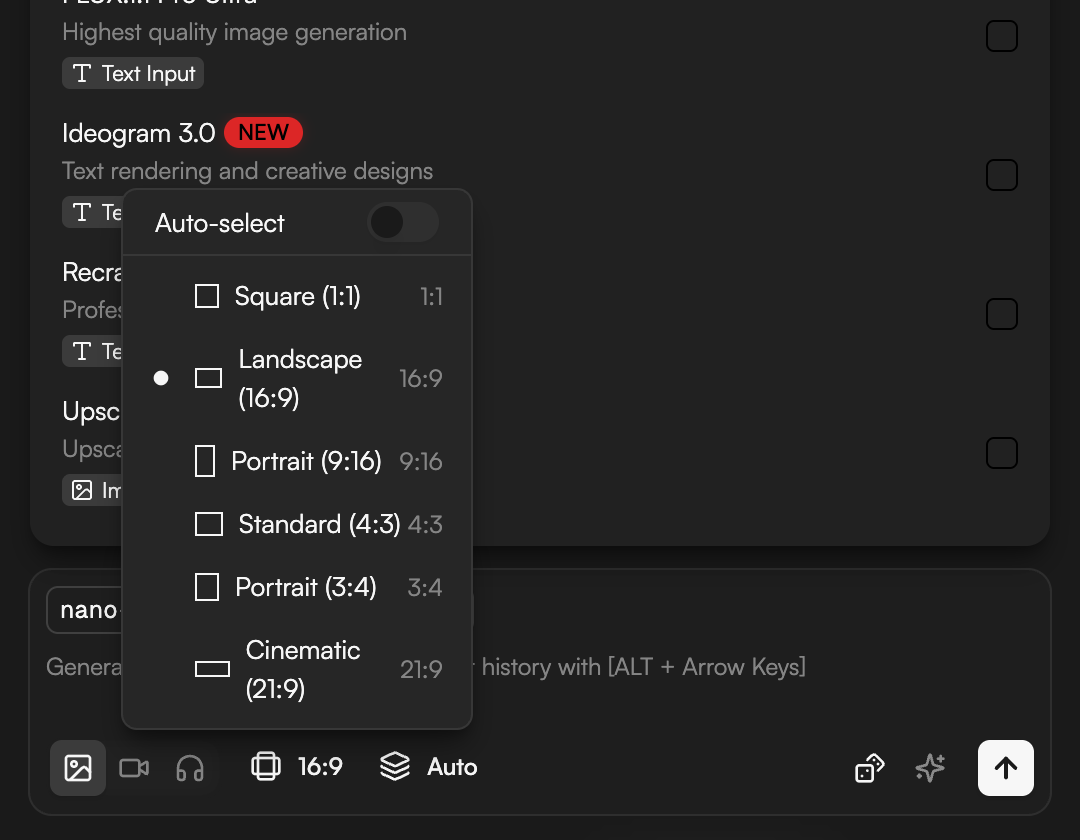Viewport: 1080px width, 840px height.
Task: Click the 1:1 ratio value label
Action: click(x=431, y=297)
